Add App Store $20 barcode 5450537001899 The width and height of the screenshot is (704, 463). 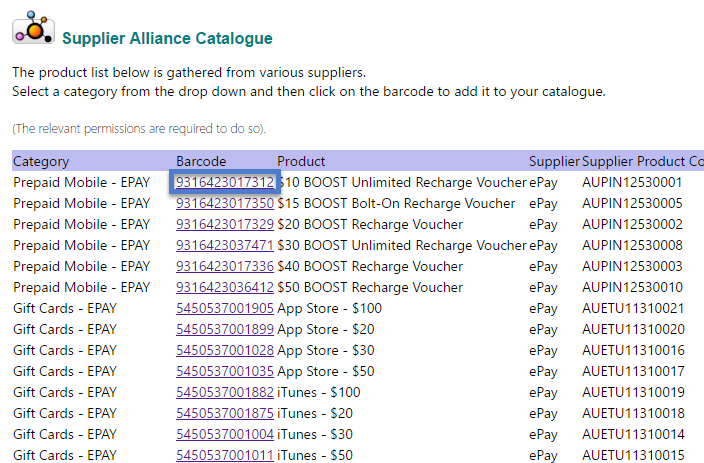pyautogui.click(x=225, y=329)
